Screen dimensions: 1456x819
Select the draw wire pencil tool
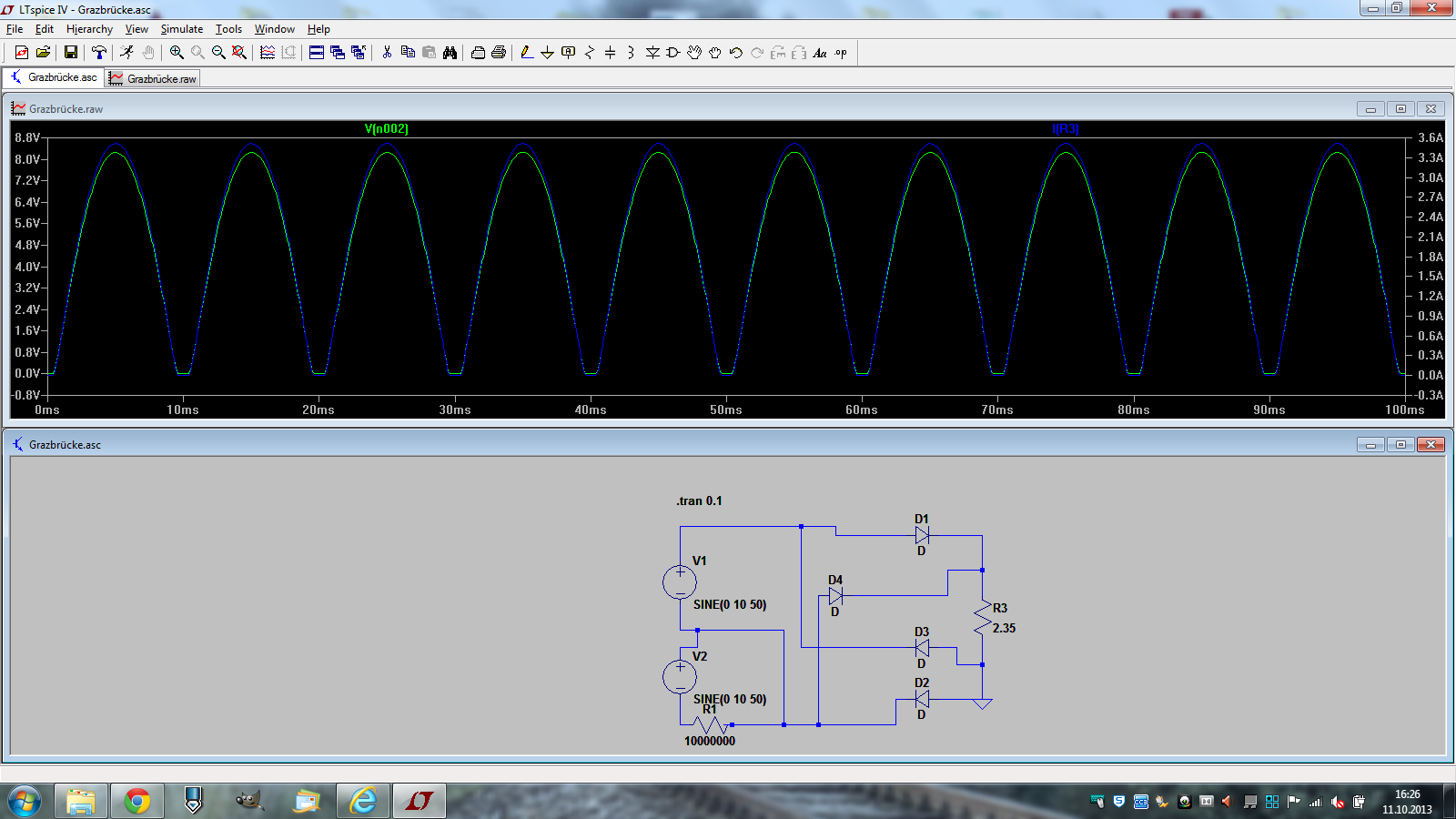point(527,53)
